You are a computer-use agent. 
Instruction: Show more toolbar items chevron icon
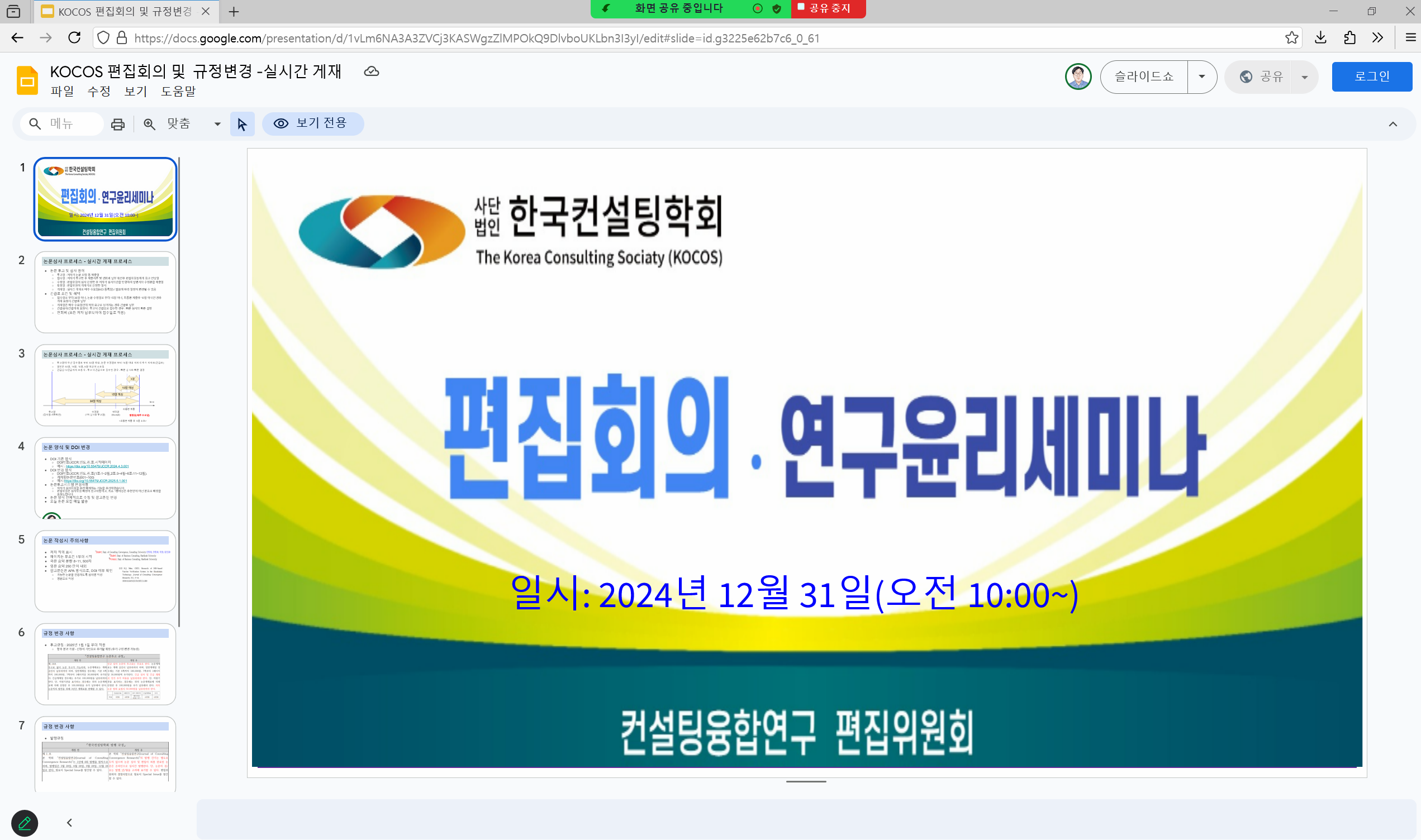pos(1378,38)
